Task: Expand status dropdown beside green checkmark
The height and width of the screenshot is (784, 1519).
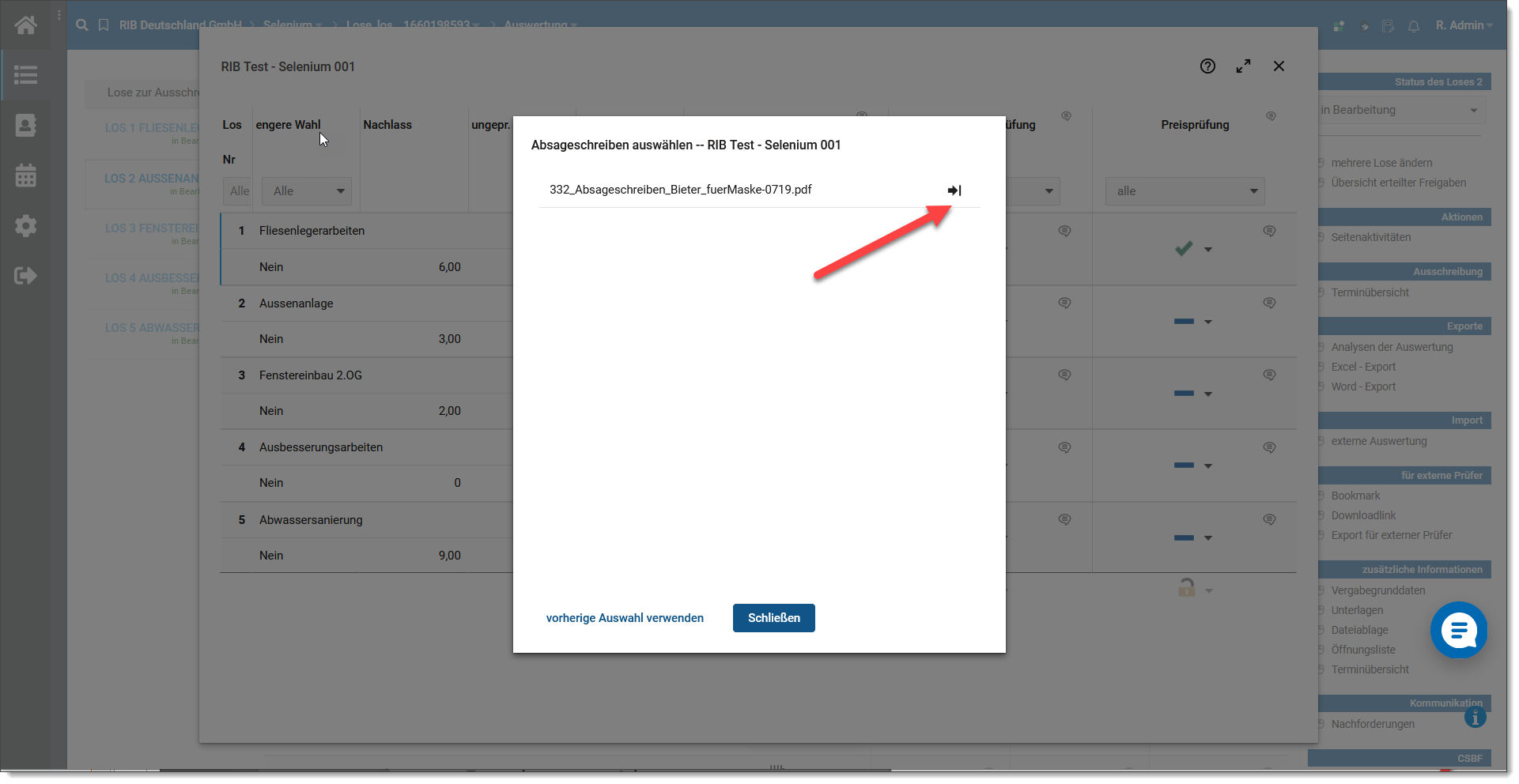Action: (x=1207, y=250)
